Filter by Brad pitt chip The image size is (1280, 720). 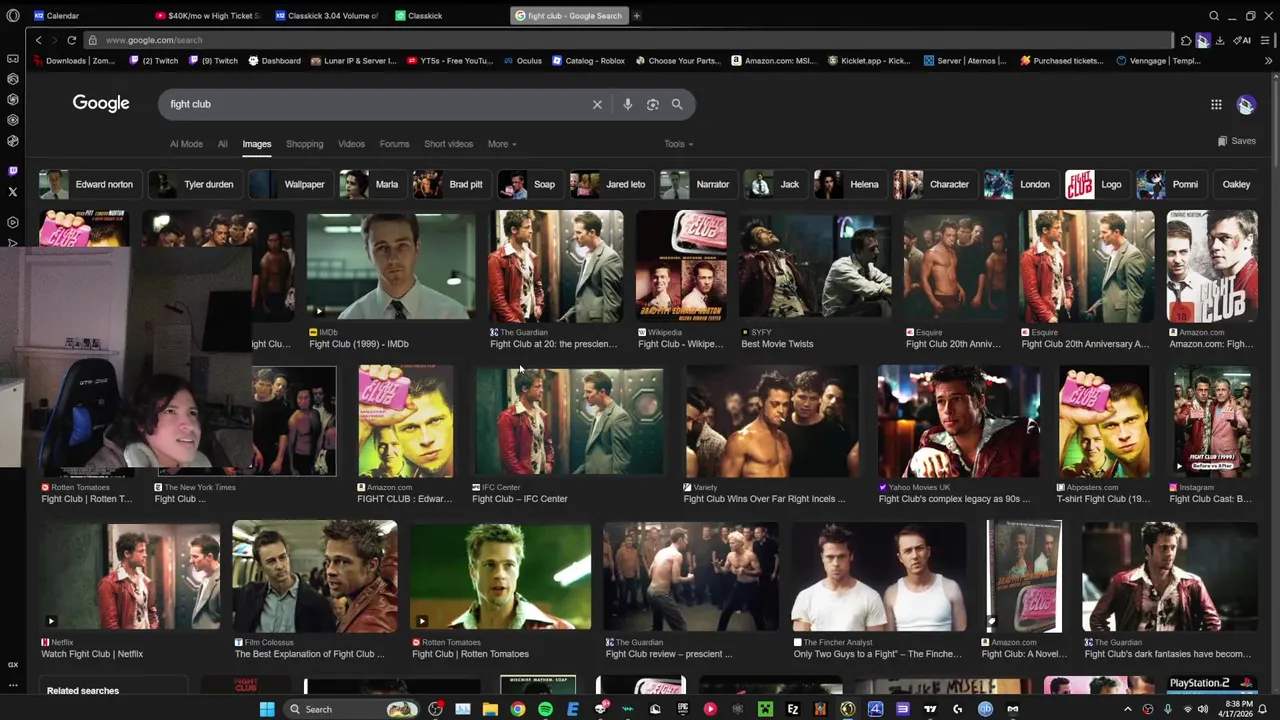pos(452,184)
